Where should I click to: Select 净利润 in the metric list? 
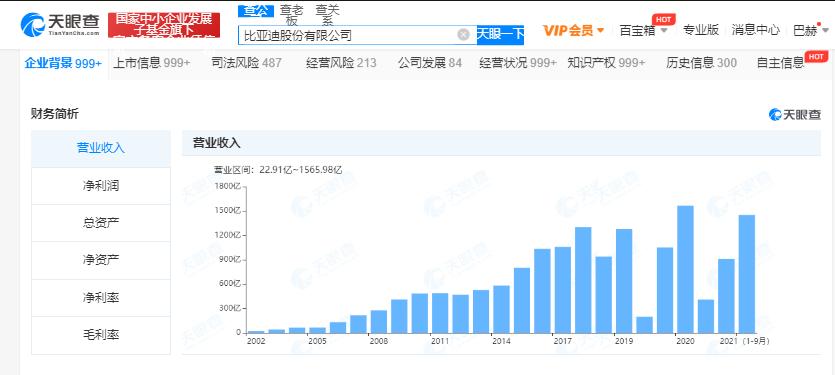[x=101, y=186]
